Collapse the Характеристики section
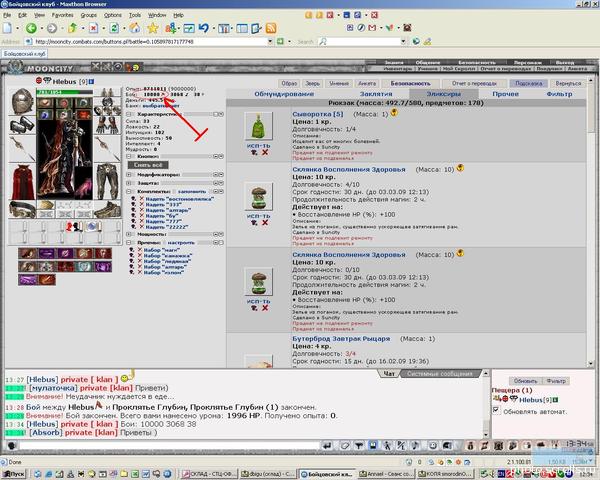This screenshot has height=480, width=600. pyautogui.click(x=129, y=114)
